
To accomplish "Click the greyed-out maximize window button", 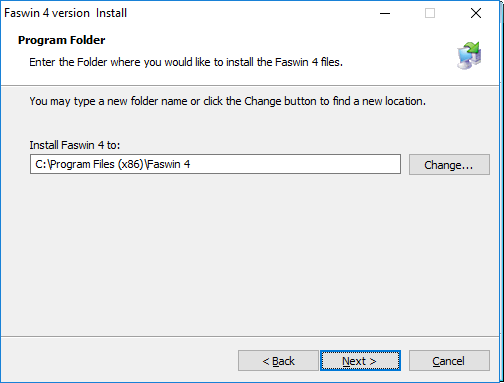I will tap(430, 13).
